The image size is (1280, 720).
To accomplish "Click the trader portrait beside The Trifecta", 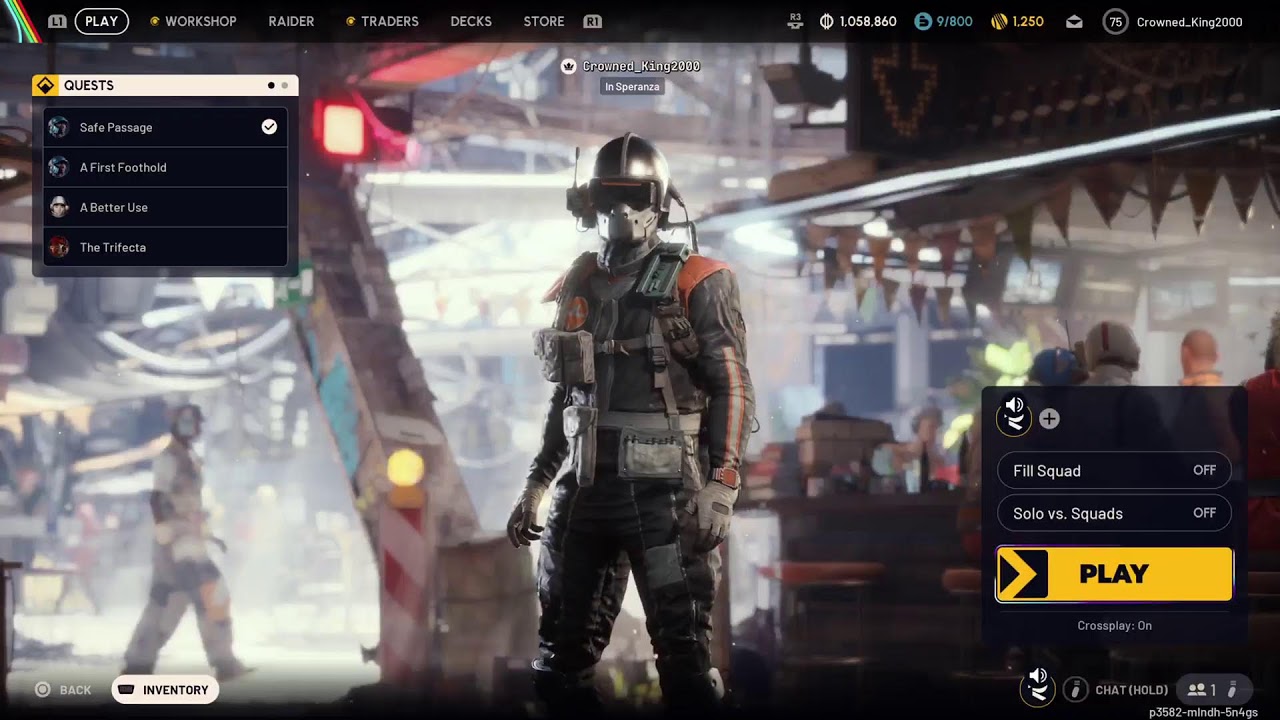I will [59, 247].
